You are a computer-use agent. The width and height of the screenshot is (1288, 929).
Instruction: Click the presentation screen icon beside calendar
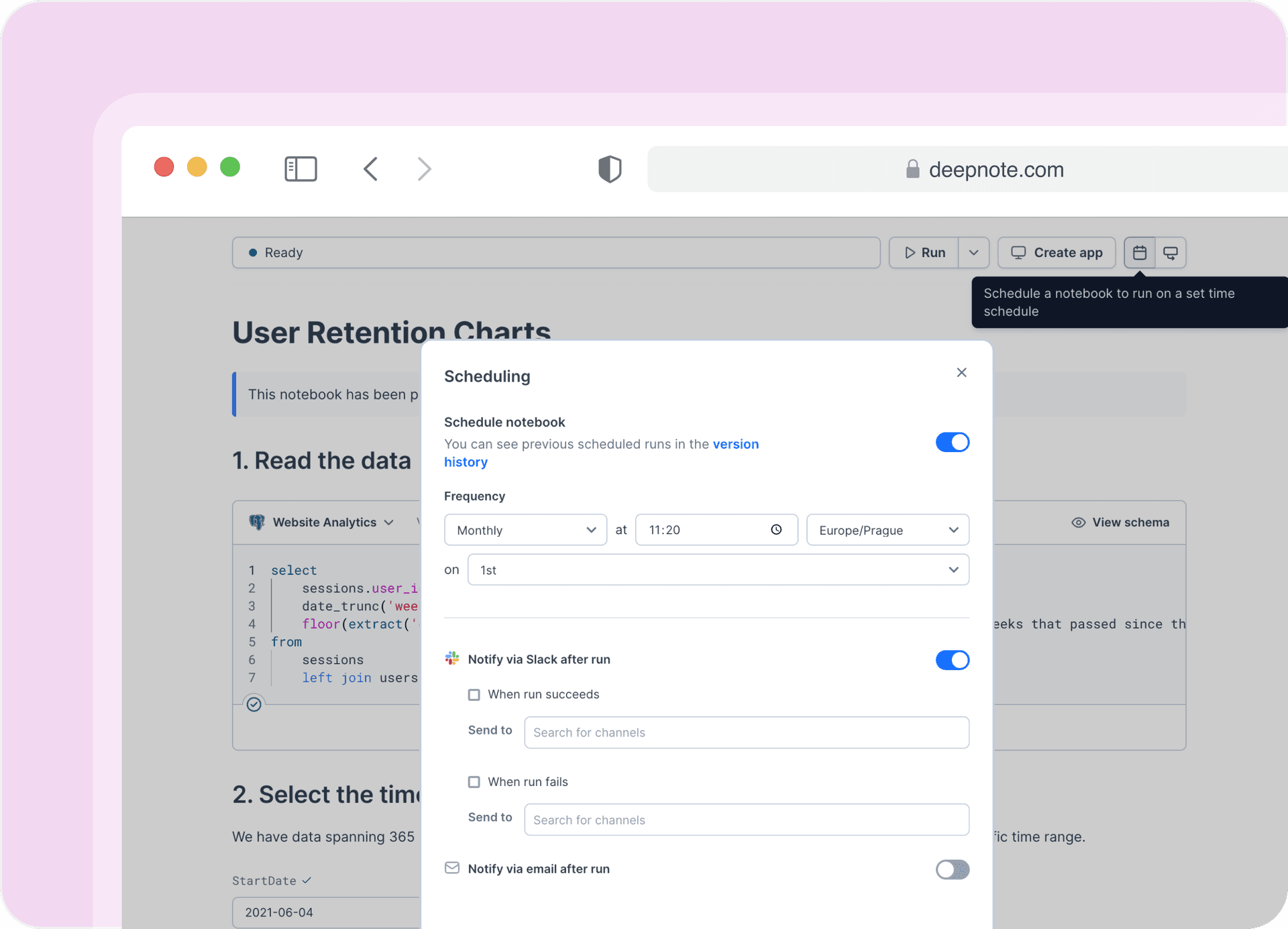click(1171, 253)
